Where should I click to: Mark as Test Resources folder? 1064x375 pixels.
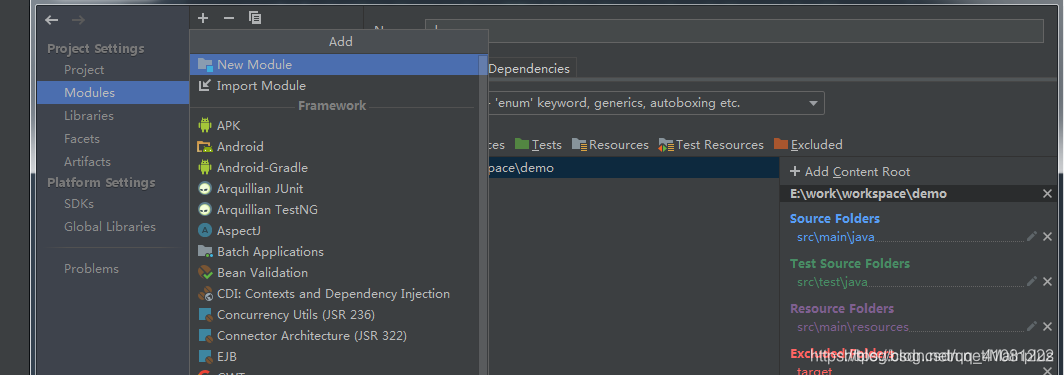tap(710, 144)
